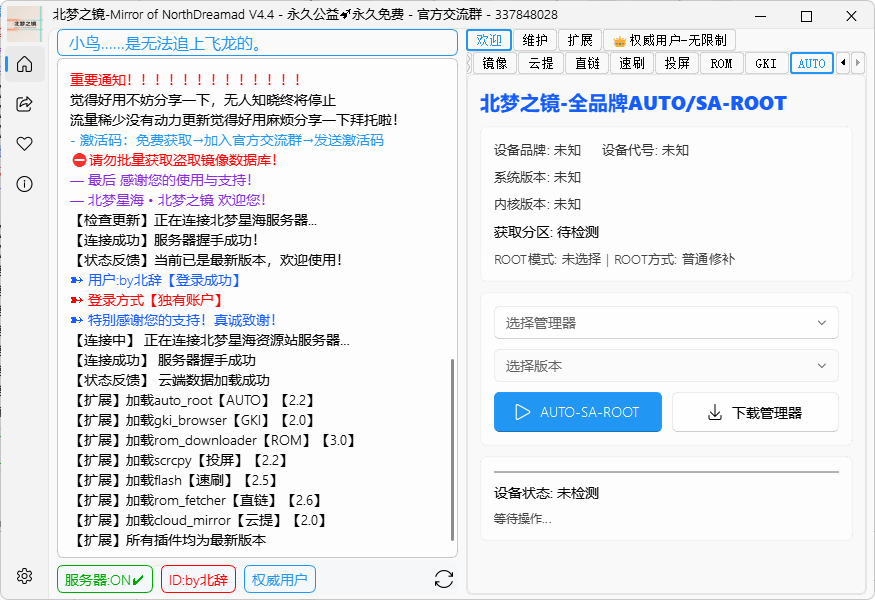Open the heart favorites icon in sidebar
The image size is (875, 600).
click(24, 143)
